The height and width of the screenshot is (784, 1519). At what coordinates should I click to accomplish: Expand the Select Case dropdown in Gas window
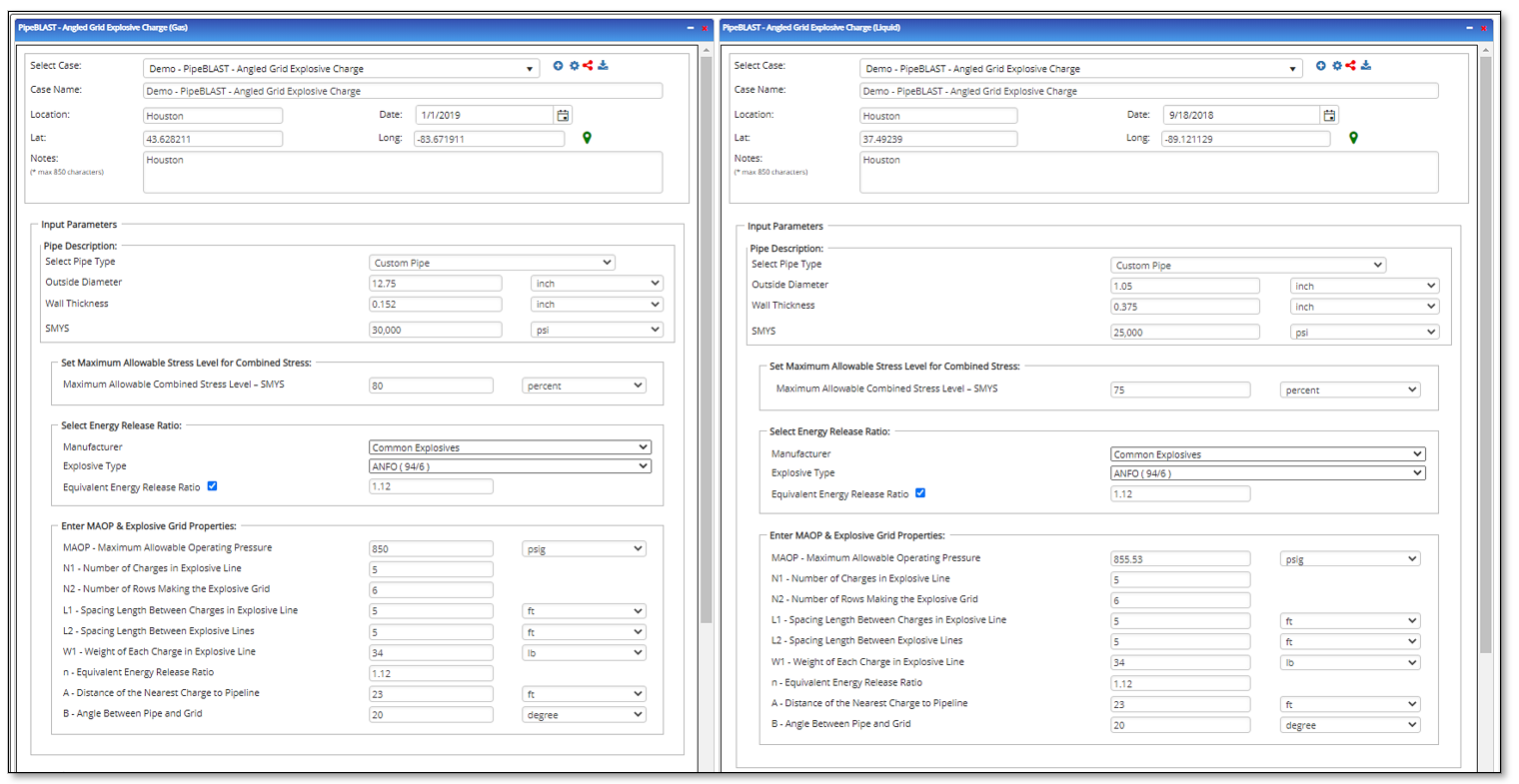coord(529,67)
